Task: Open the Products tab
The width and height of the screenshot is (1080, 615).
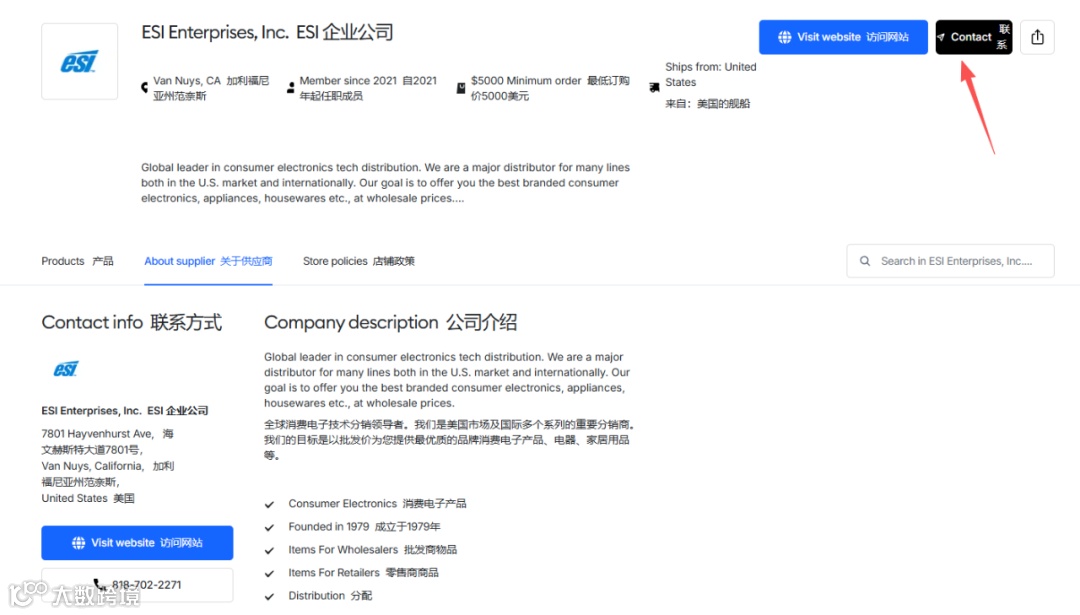Action: point(77,261)
